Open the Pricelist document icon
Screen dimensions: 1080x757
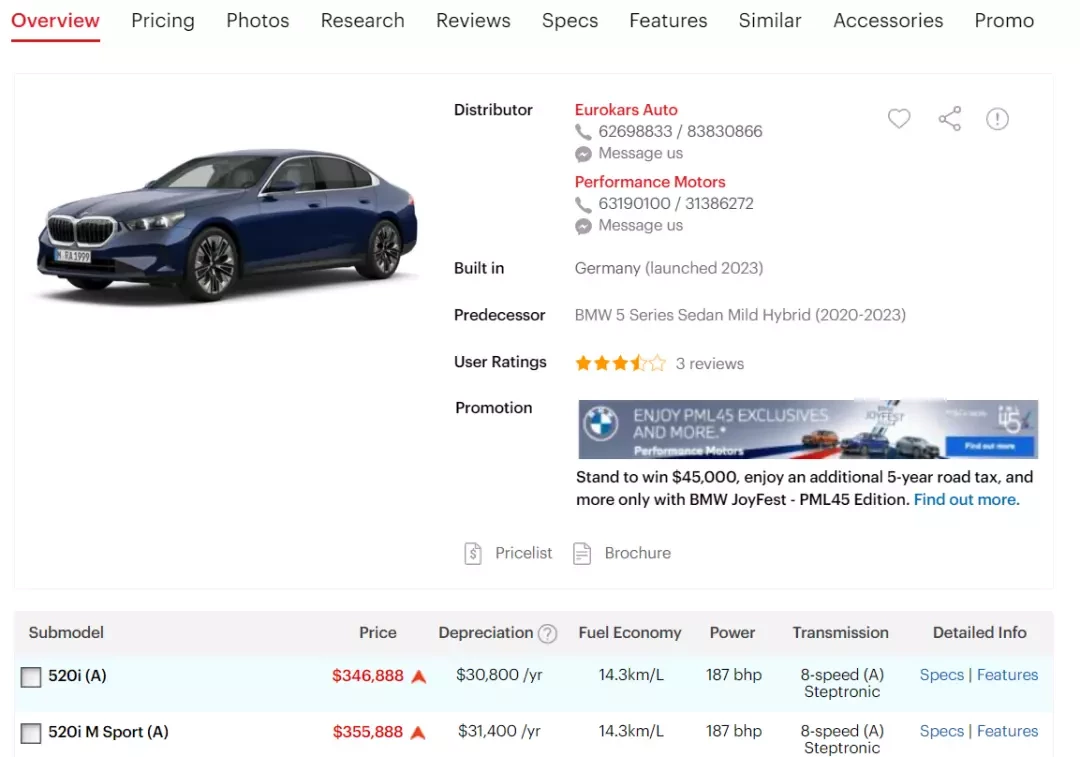point(473,553)
